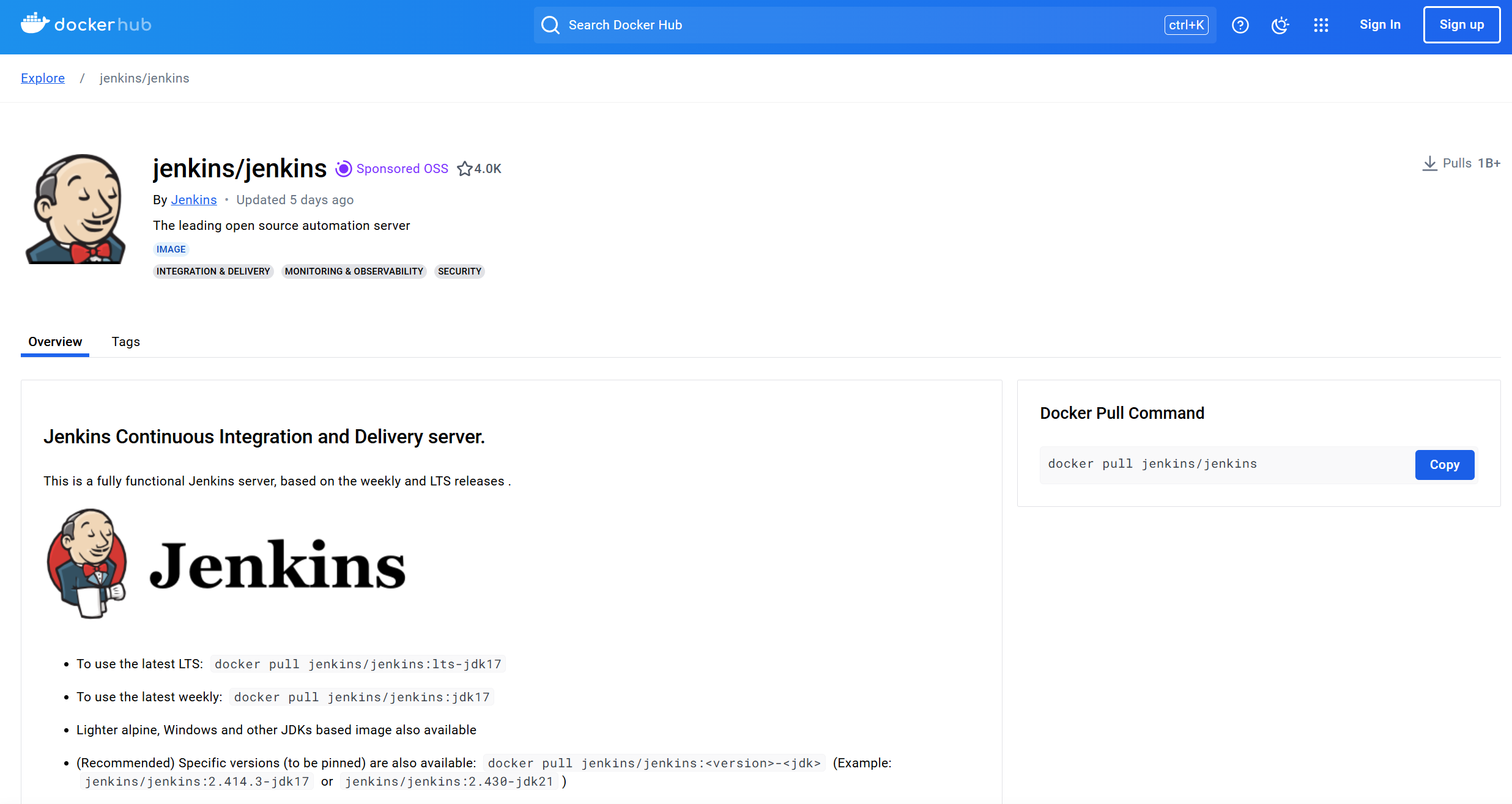Click Sign In

point(1380,25)
